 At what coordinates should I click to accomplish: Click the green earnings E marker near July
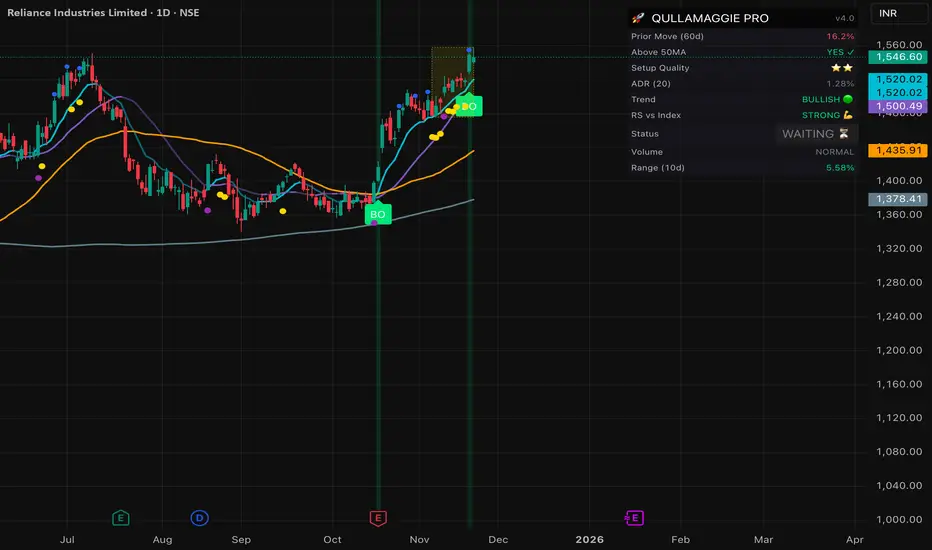121,518
